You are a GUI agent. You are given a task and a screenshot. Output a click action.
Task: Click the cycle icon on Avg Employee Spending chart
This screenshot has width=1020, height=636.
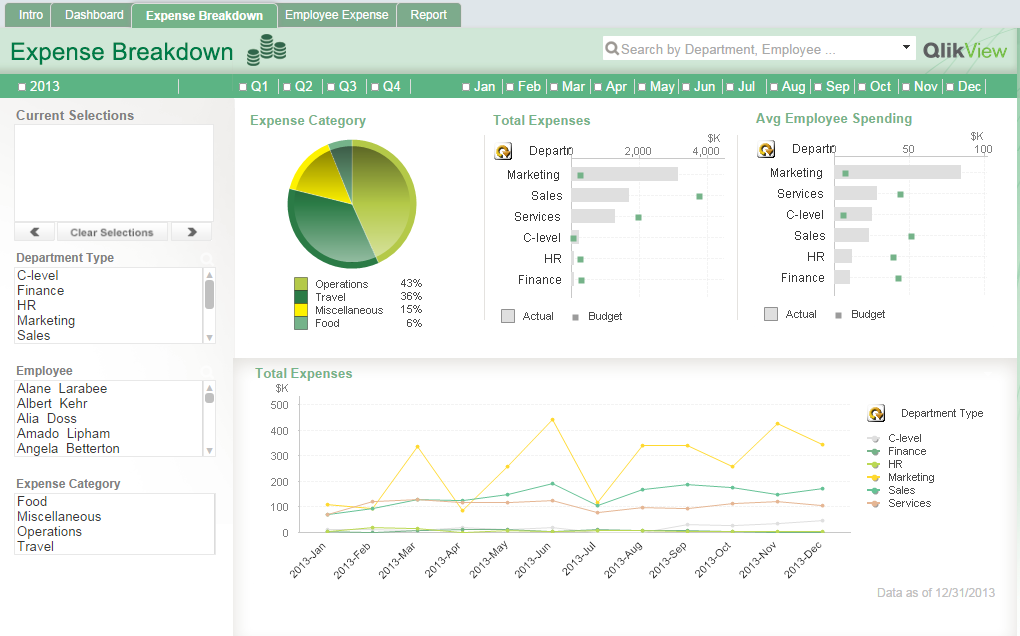(766, 150)
